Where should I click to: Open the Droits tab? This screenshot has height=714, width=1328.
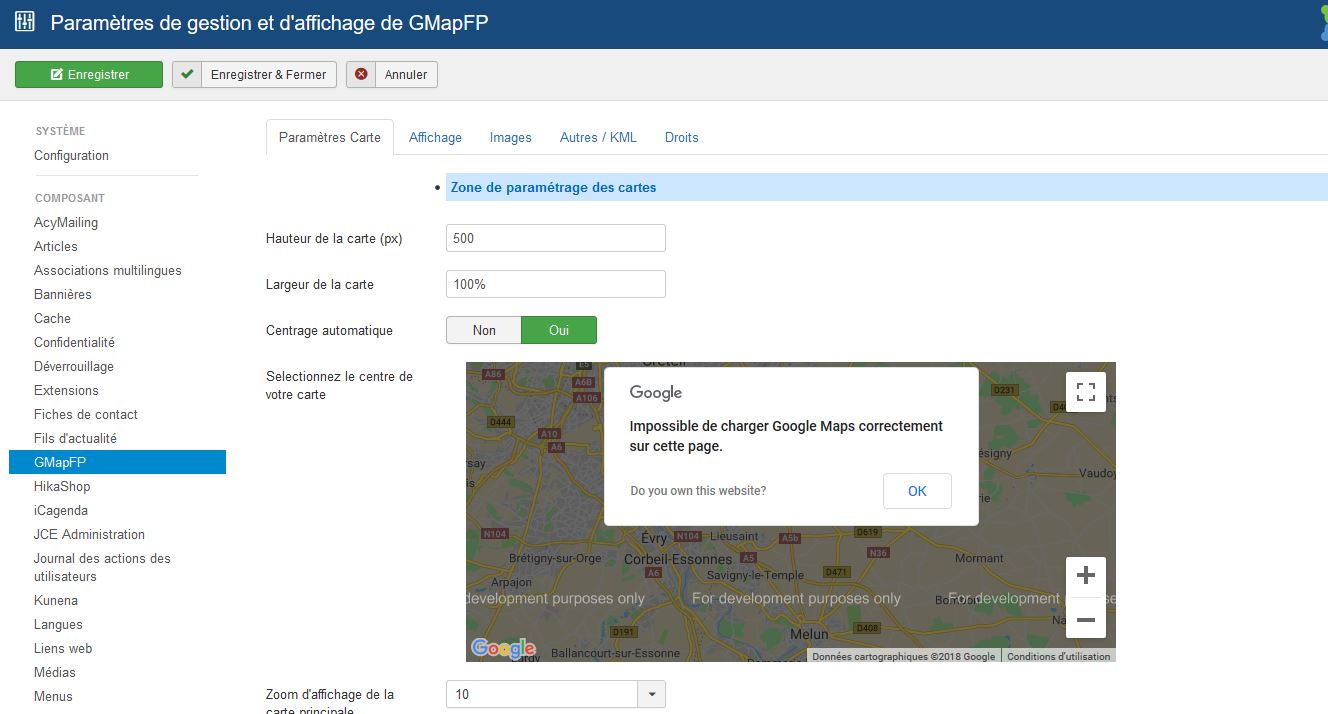682,137
